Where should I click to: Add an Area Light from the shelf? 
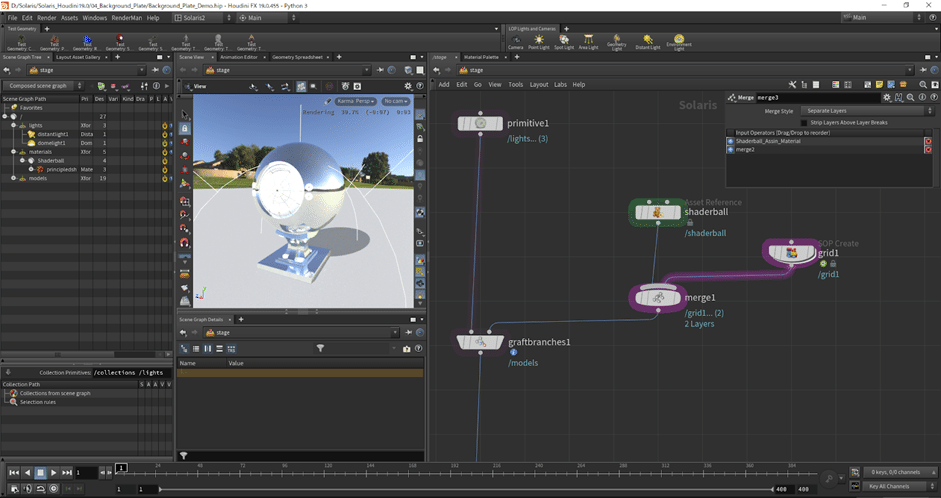[x=590, y=41]
